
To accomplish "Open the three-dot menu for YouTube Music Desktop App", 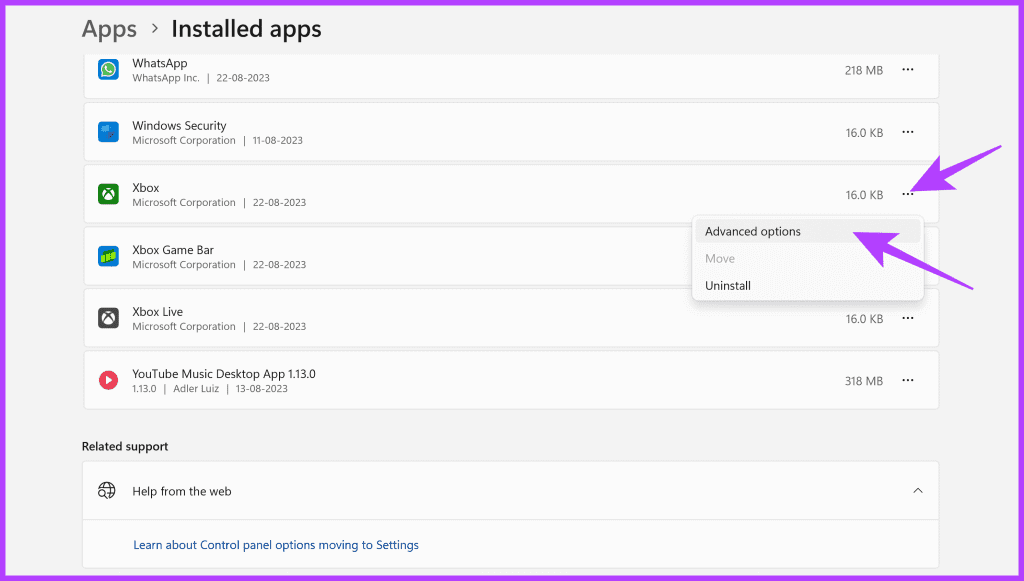I will [x=908, y=380].
